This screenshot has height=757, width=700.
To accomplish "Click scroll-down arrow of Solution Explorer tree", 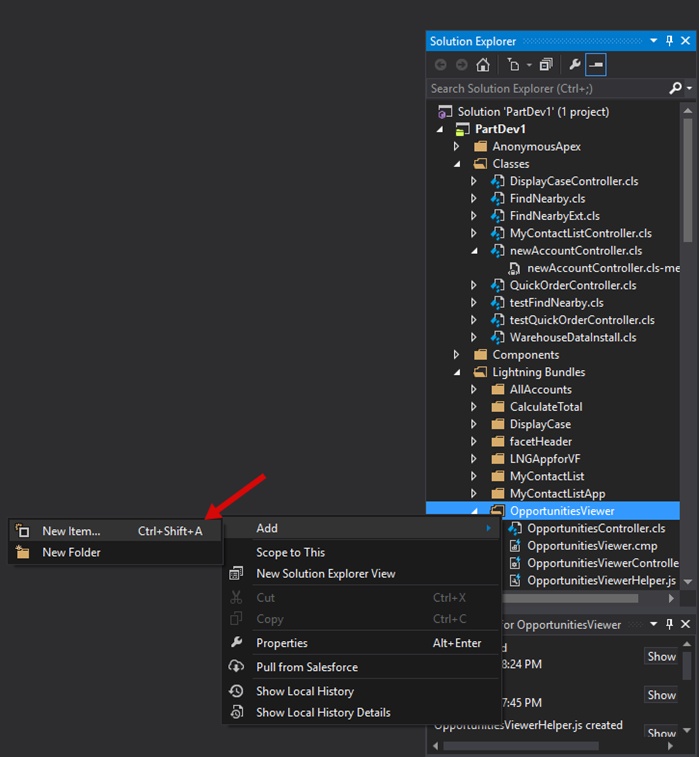I will point(688,582).
